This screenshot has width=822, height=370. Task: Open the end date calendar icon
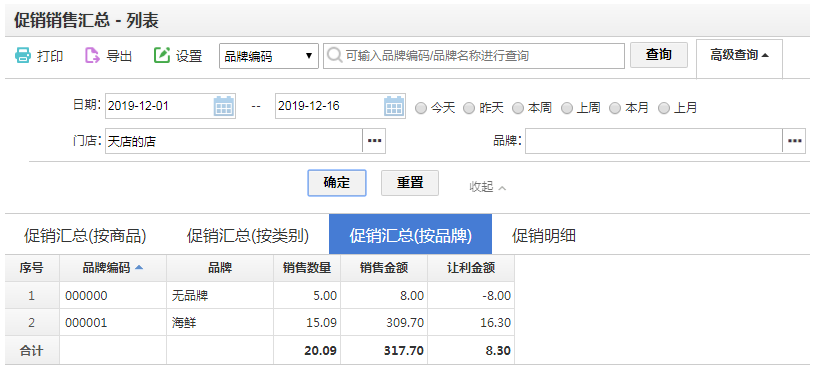[x=394, y=106]
